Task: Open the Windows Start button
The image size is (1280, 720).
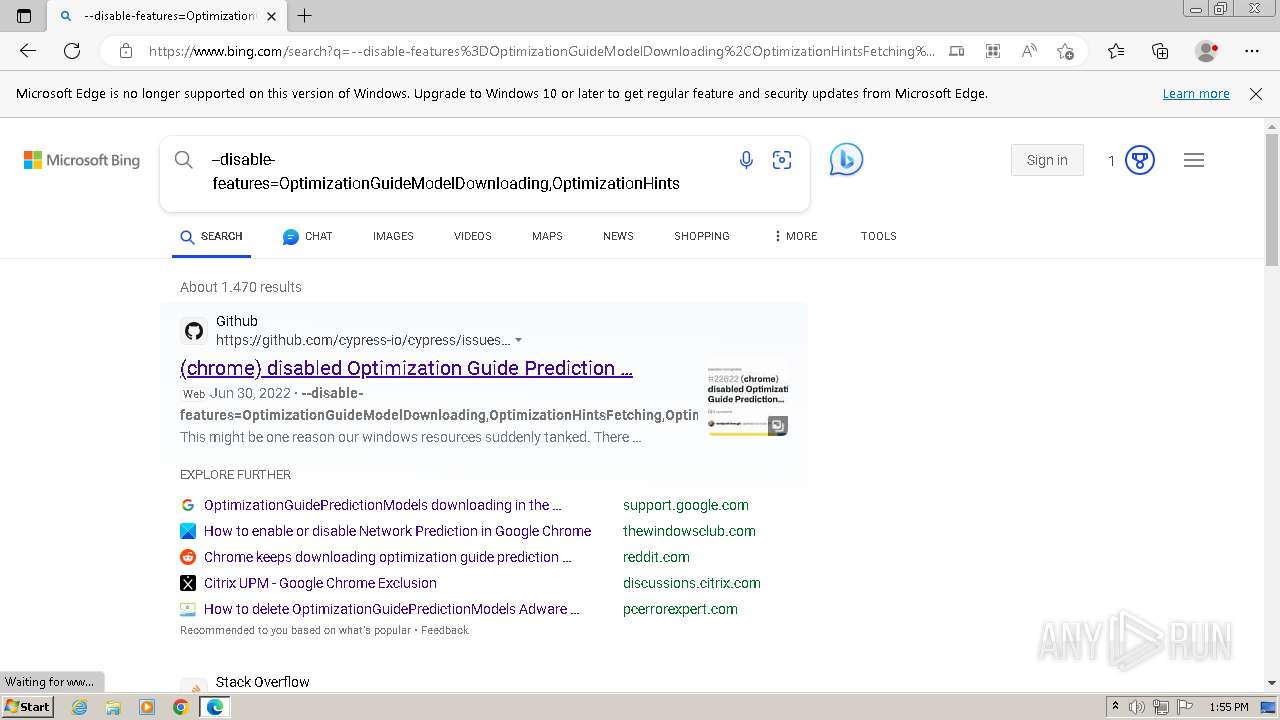Action: (x=28, y=707)
